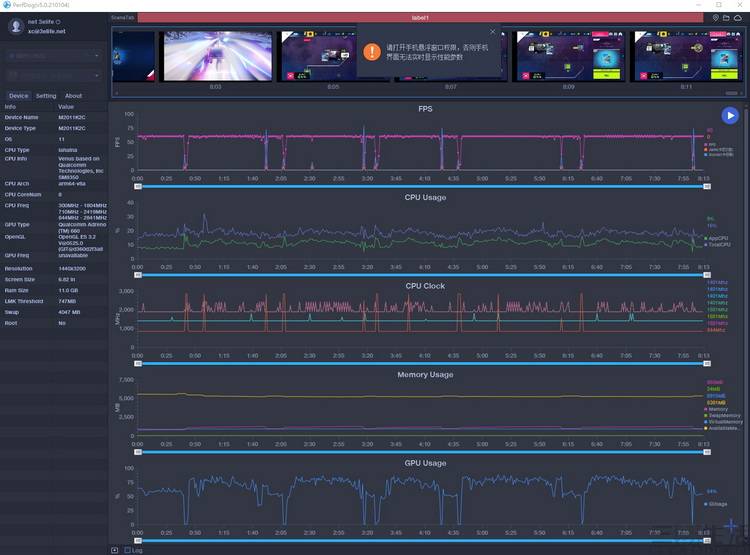Screen dimensions: 750x555
Task: Click the user avatar icon
Action: tap(15, 26)
